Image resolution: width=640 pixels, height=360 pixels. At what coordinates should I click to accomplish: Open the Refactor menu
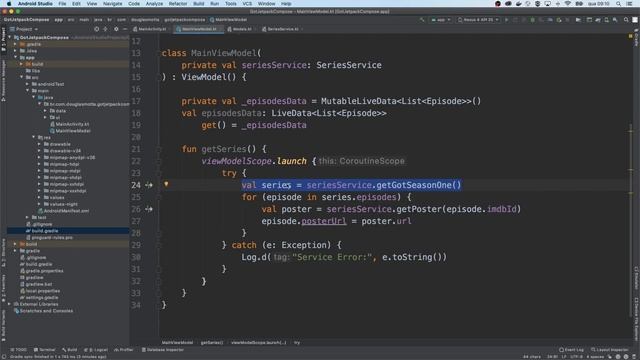tap(178, 4)
